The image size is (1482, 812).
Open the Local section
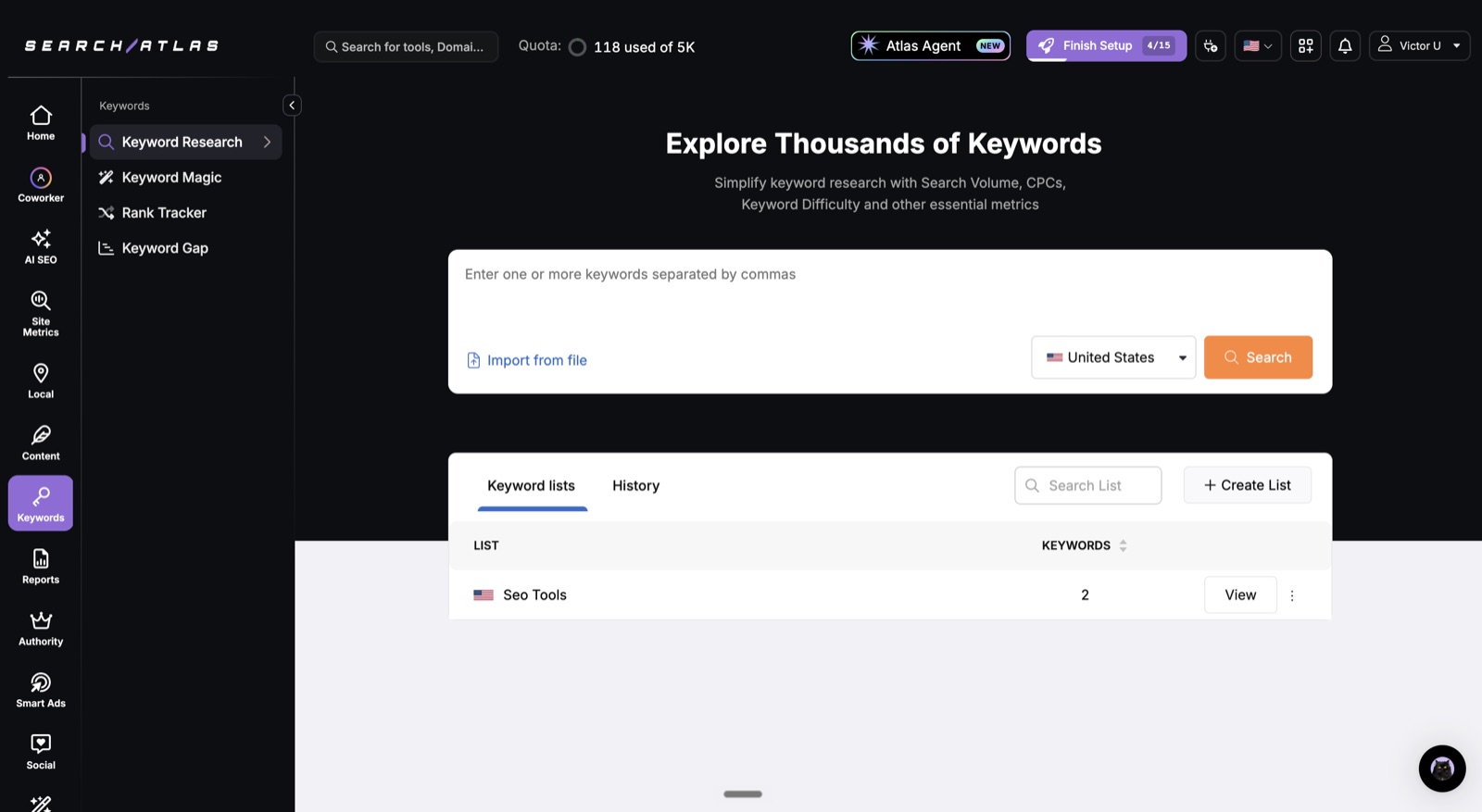pyautogui.click(x=41, y=381)
